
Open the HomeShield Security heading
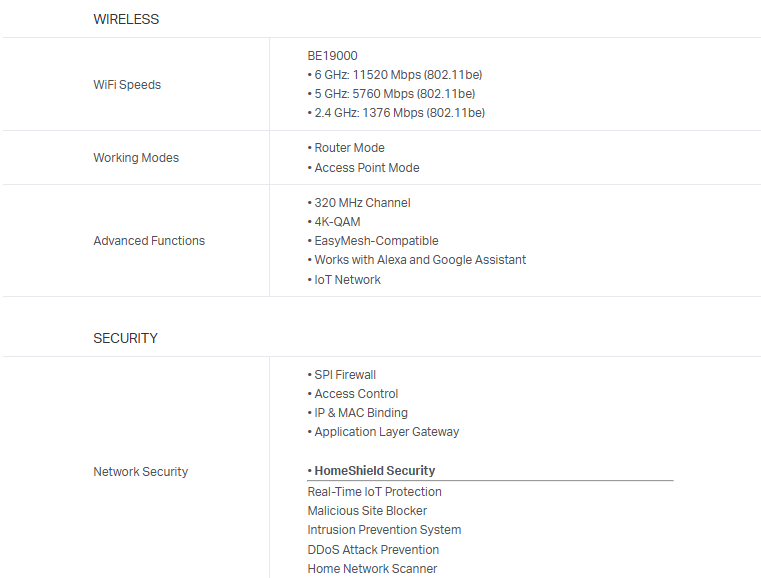[x=374, y=471]
